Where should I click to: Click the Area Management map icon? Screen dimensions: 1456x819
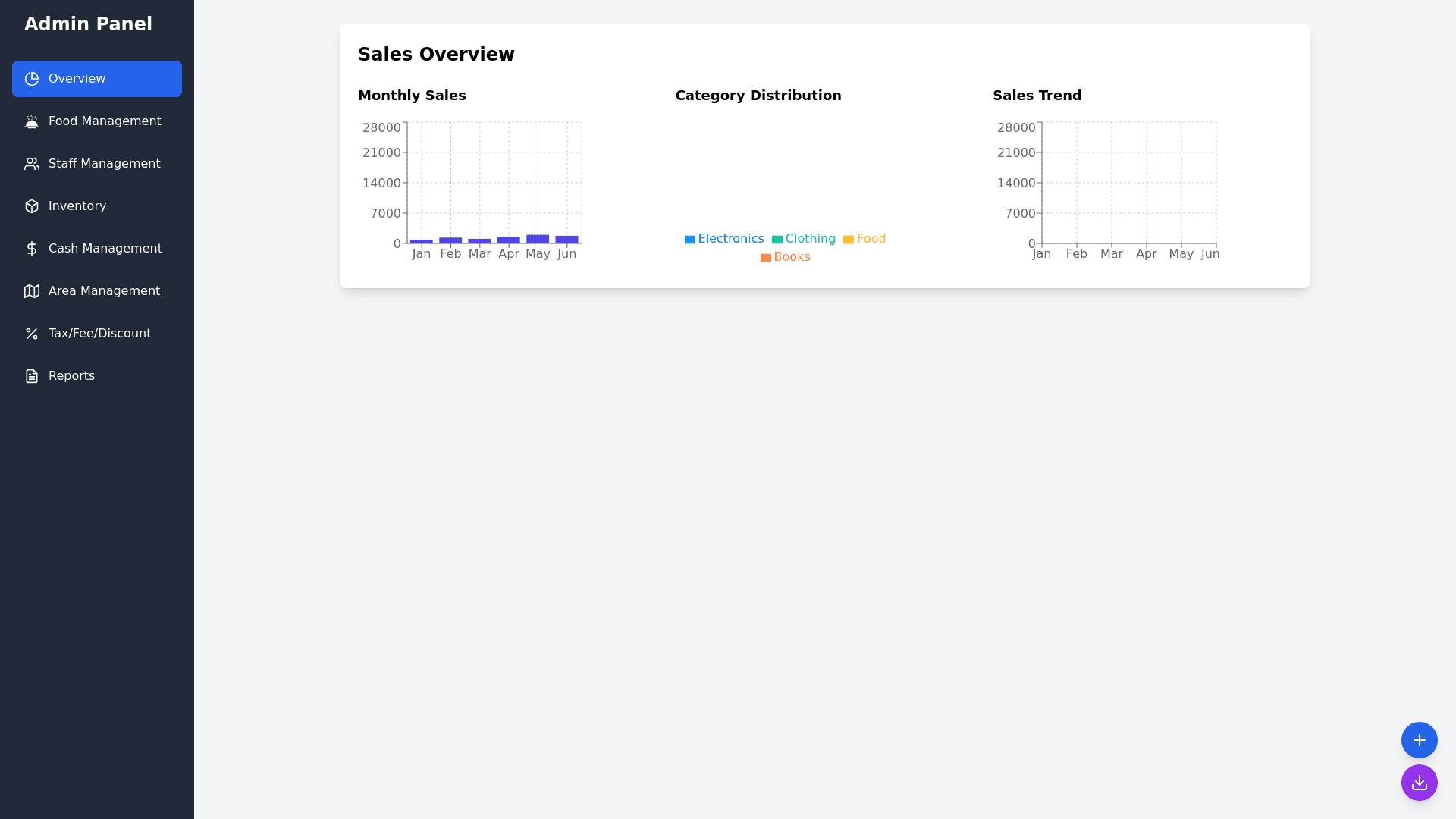[32, 291]
